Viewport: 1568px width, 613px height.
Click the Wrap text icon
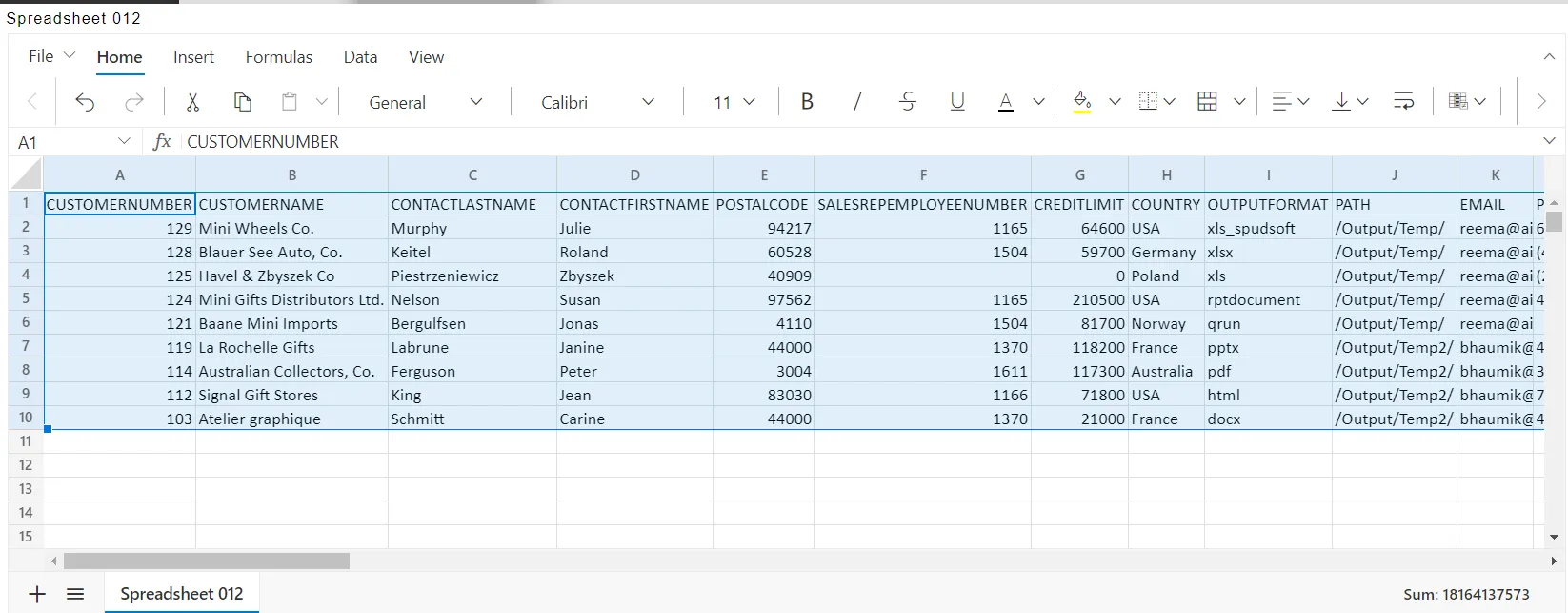pos(1403,101)
